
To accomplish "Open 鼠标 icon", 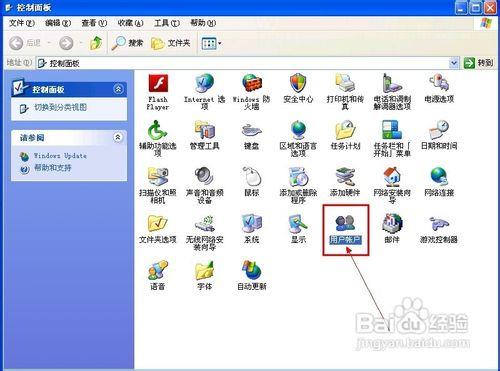I will [252, 177].
